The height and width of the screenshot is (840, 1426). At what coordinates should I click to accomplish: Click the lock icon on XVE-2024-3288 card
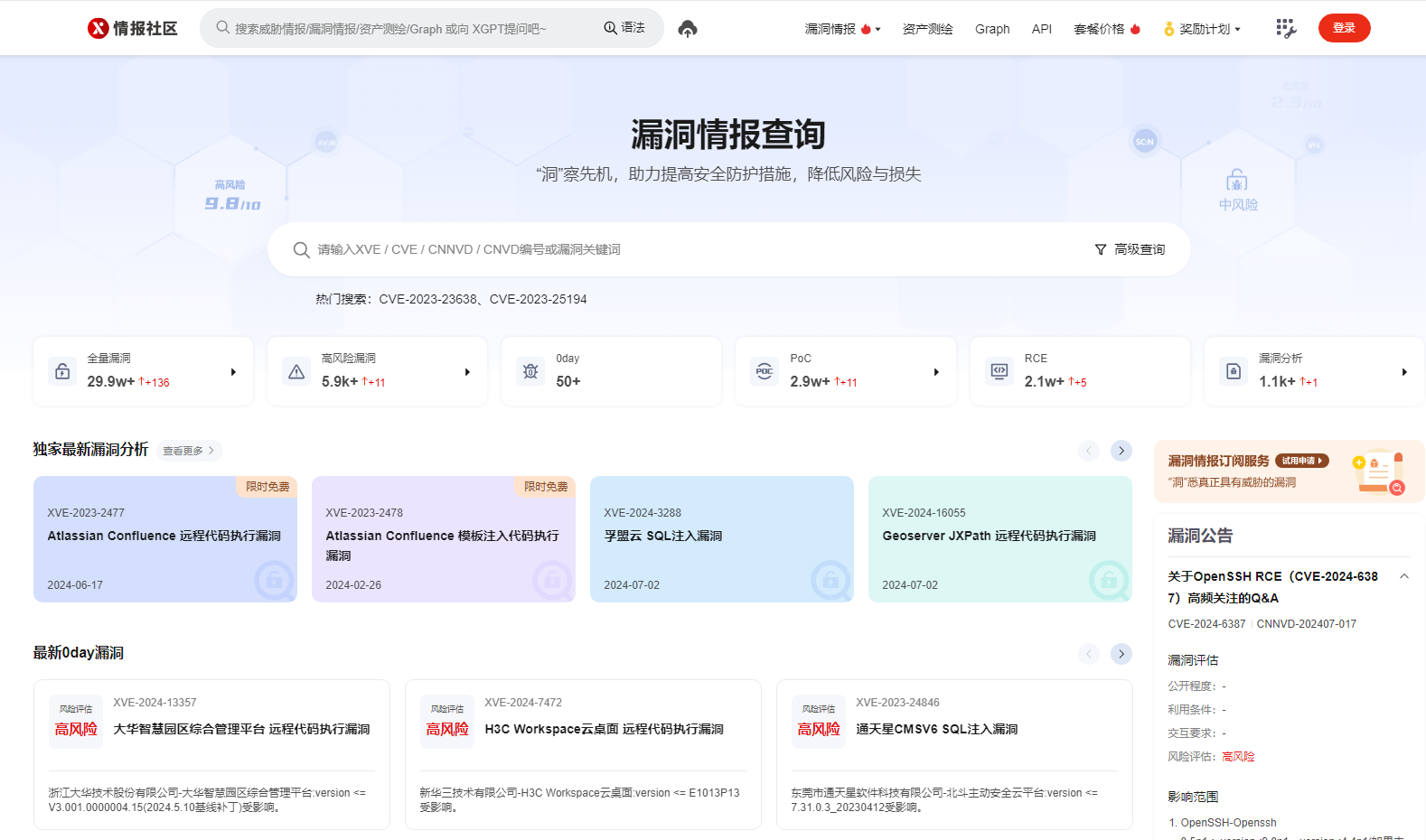point(830,580)
